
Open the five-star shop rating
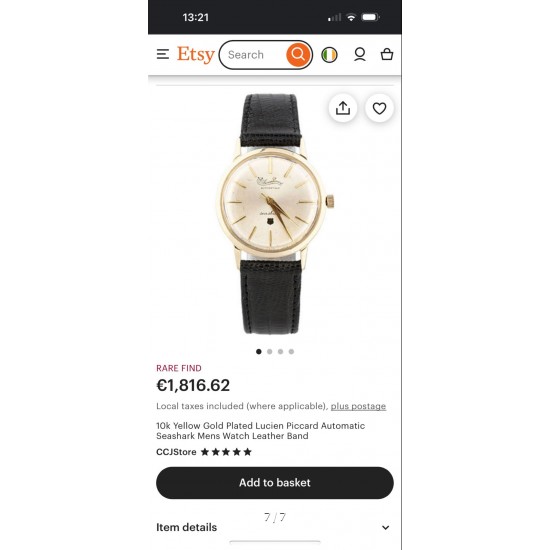coord(226,452)
